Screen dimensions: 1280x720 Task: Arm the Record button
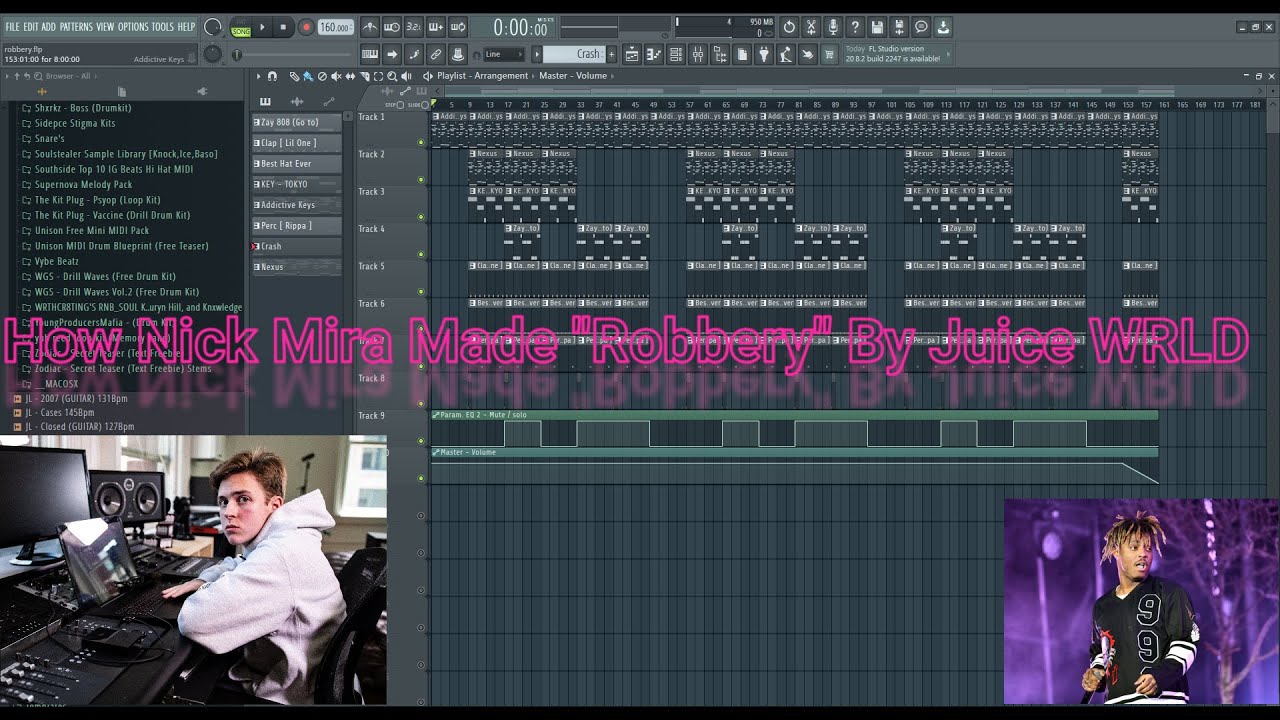306,28
